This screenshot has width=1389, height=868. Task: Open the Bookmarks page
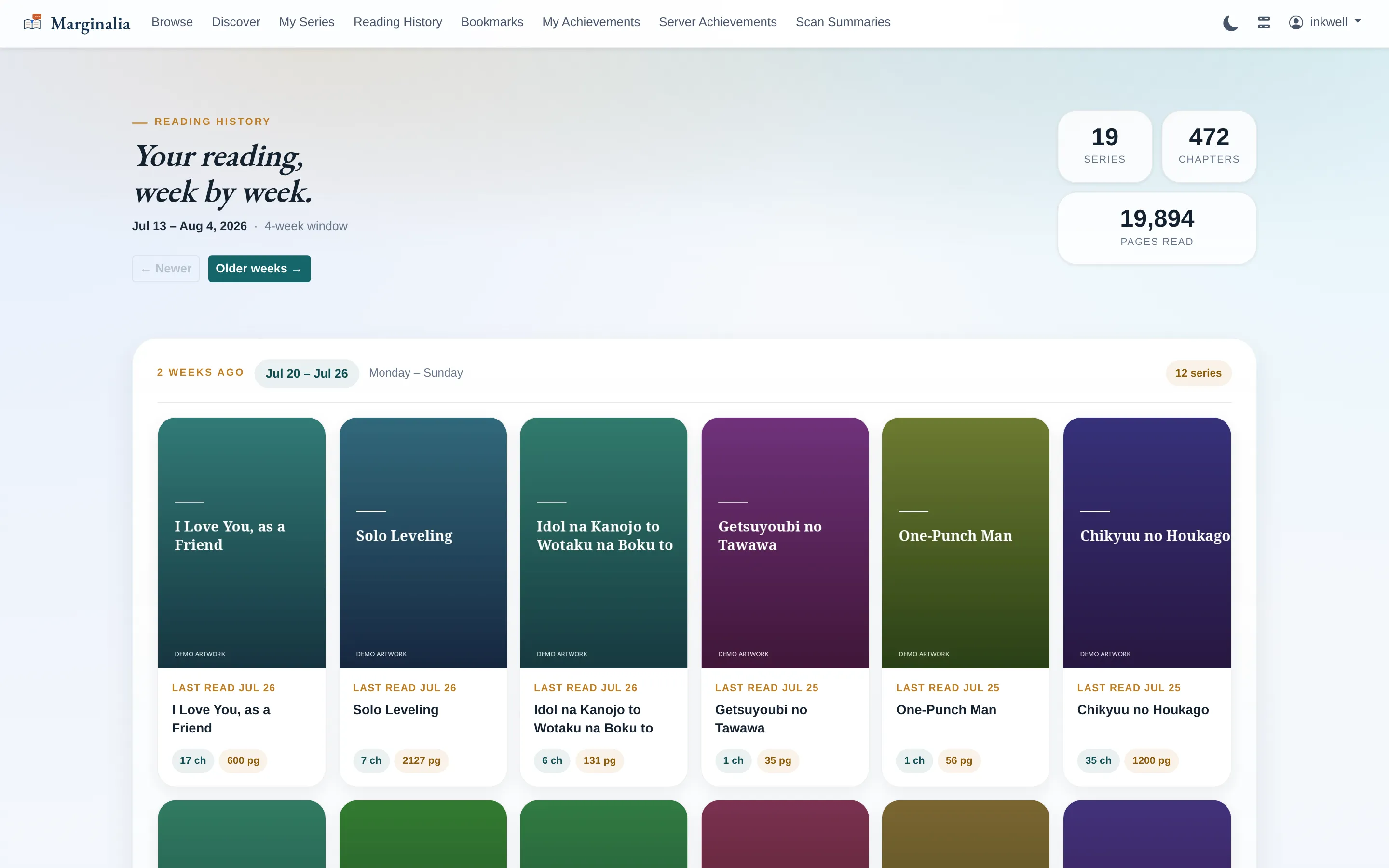pyautogui.click(x=492, y=22)
